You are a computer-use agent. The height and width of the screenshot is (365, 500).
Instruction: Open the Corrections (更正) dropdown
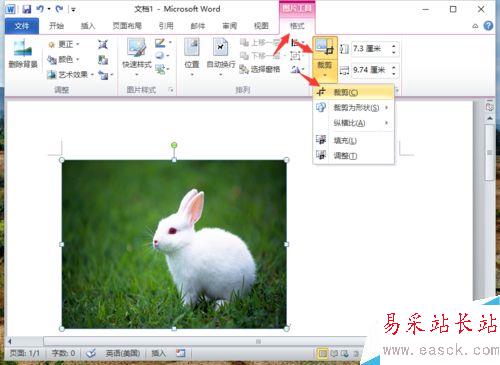click(64, 44)
